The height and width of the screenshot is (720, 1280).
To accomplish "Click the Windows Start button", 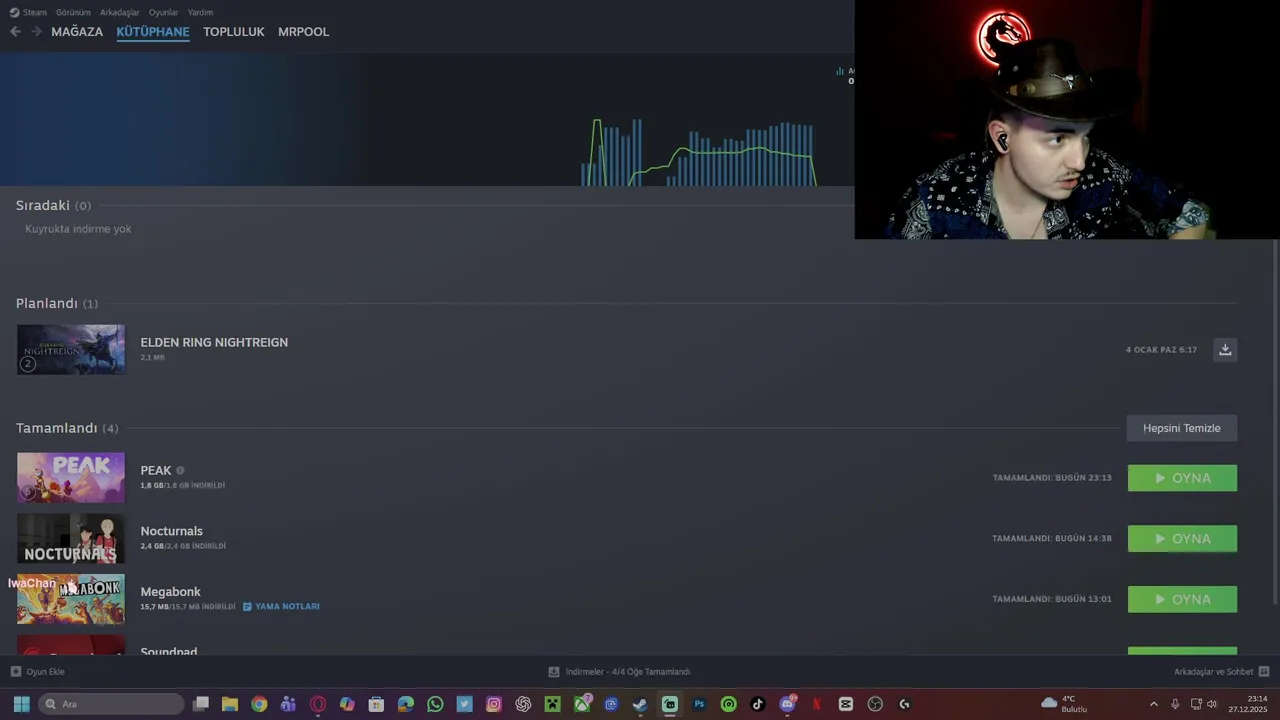I will pyautogui.click(x=21, y=704).
